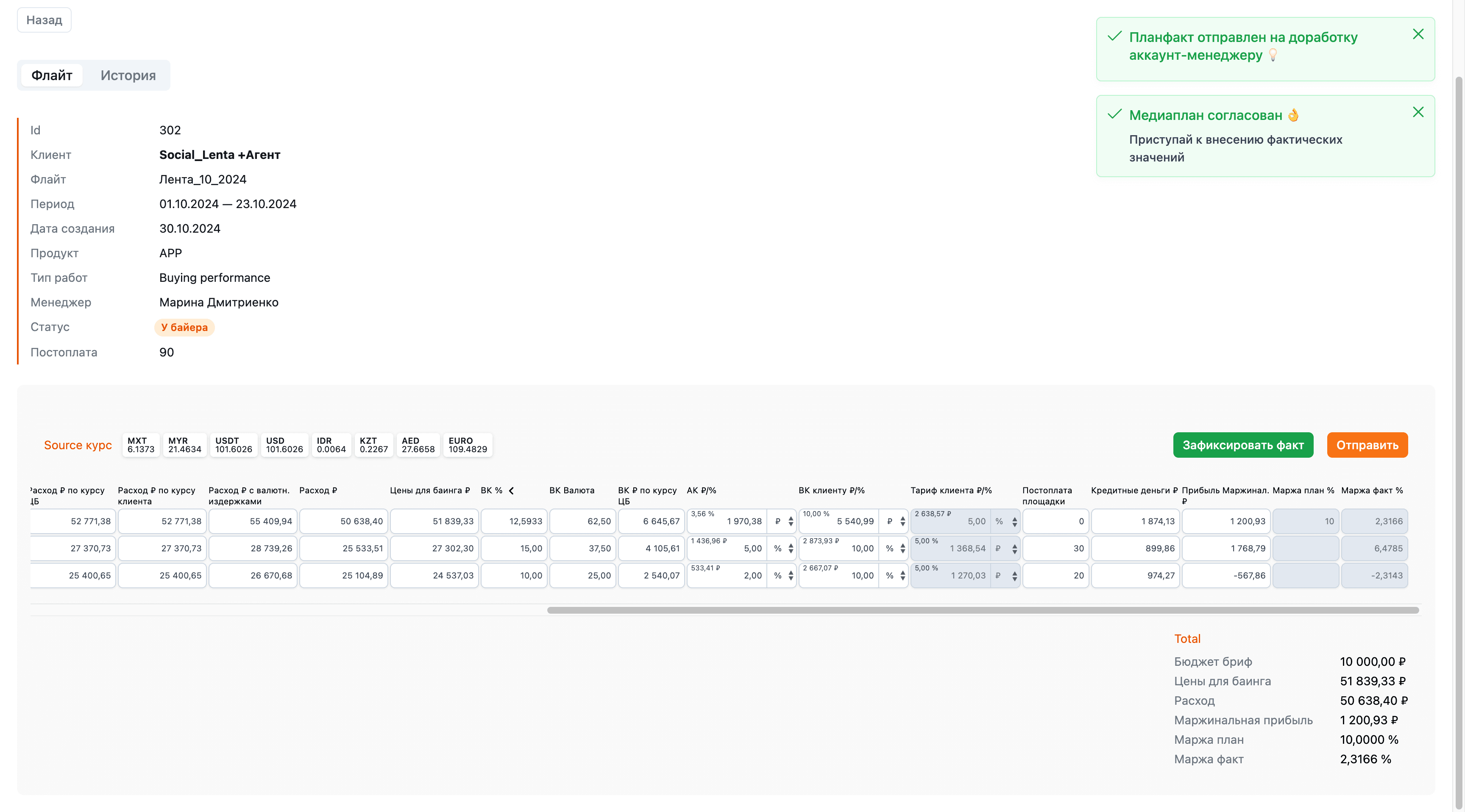Viewport: 1465px width, 812px height.
Task: Select the USDT 101.6026 currency chip
Action: pos(233,445)
